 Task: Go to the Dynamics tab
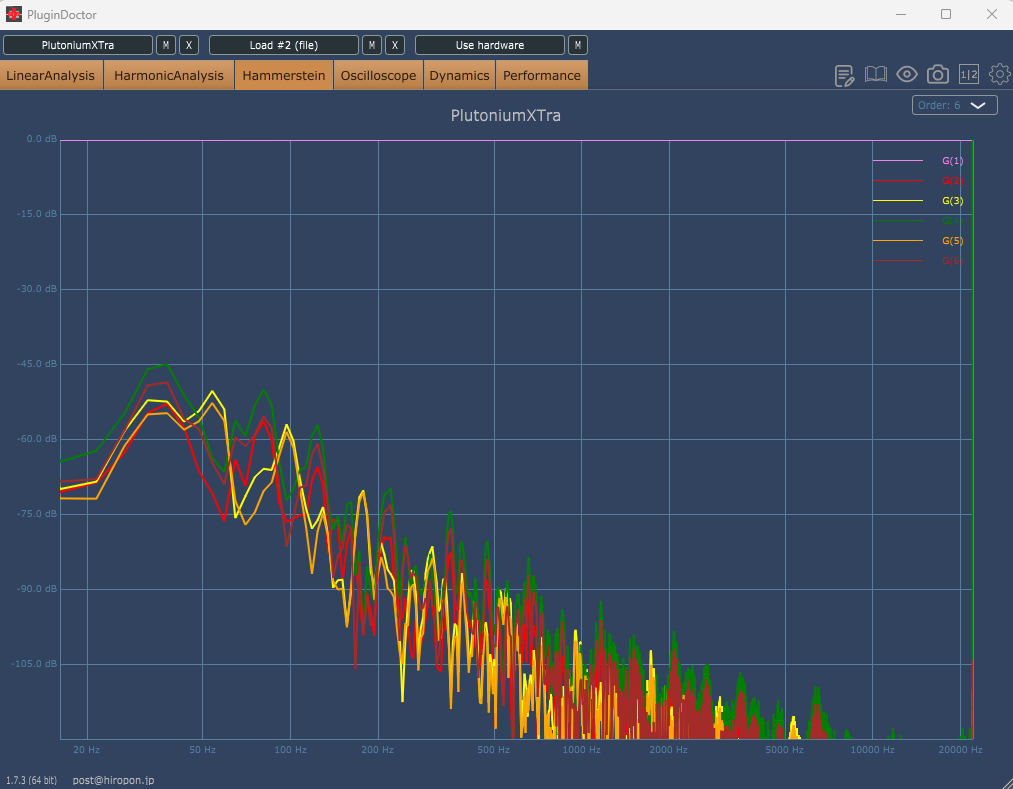click(459, 76)
